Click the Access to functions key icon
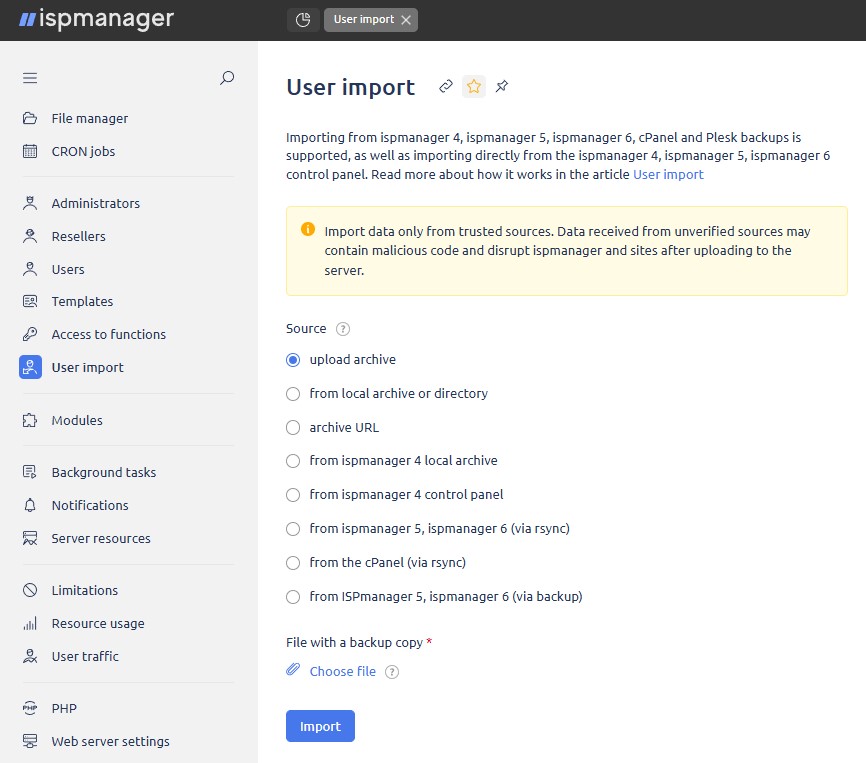 pyautogui.click(x=30, y=334)
